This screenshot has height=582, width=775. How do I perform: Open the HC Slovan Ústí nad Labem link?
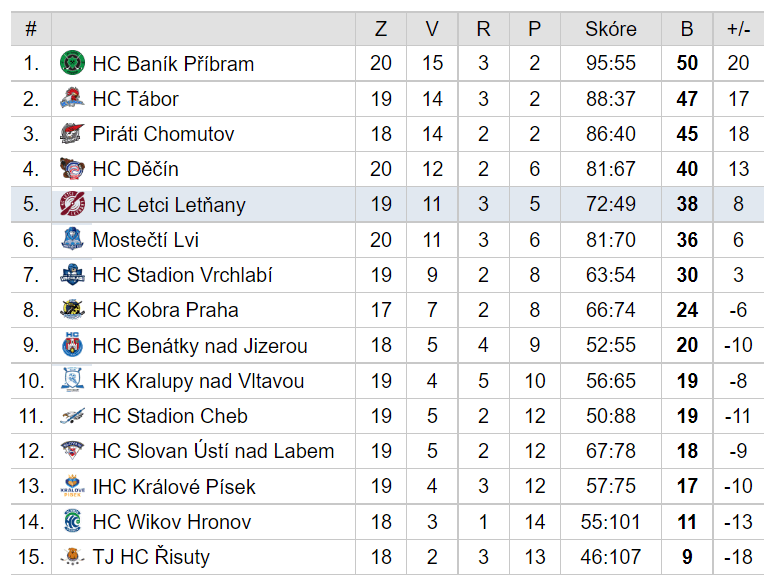(x=214, y=450)
